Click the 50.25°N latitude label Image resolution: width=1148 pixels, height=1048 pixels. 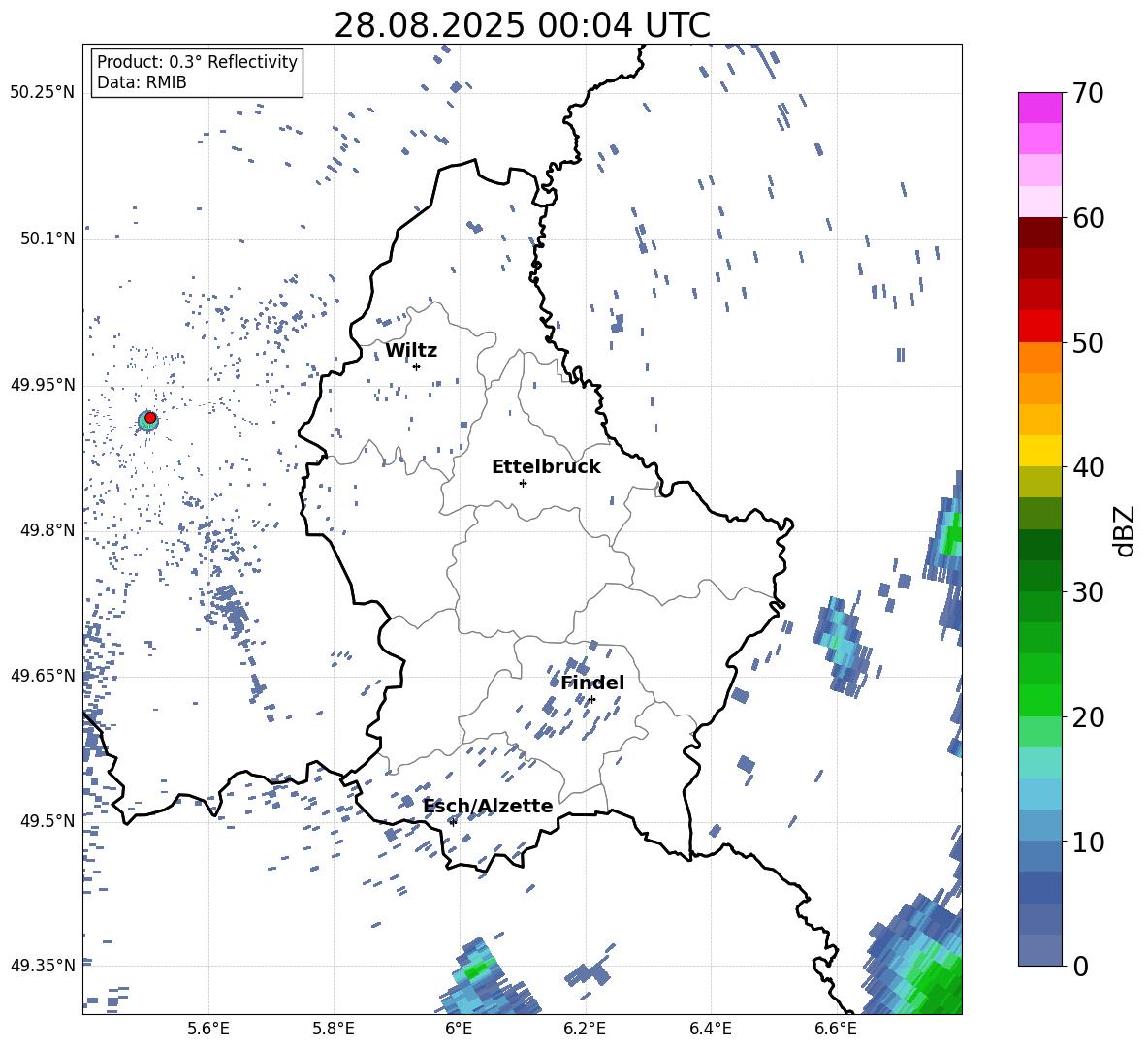pyautogui.click(x=43, y=93)
